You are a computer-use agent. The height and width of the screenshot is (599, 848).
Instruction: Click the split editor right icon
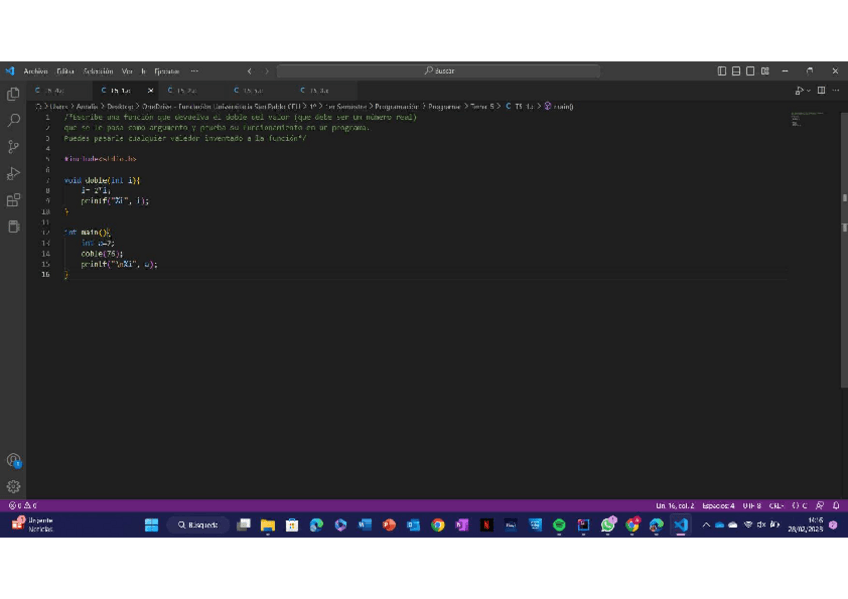(x=821, y=90)
